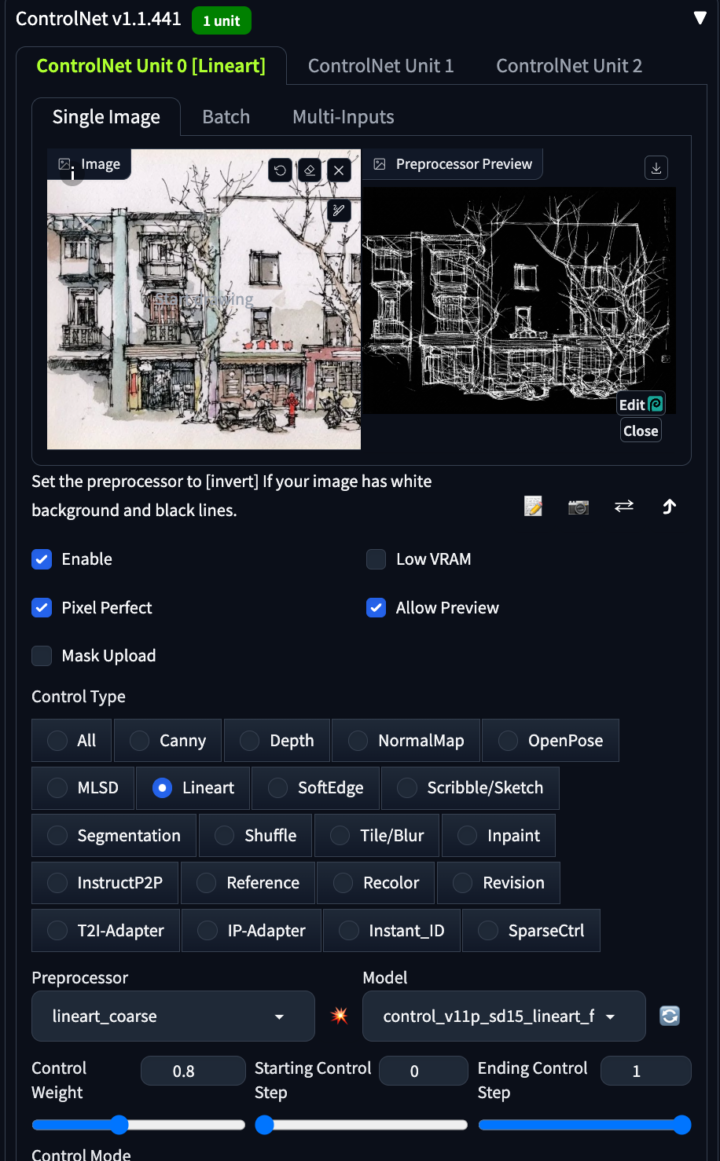This screenshot has width=720, height=1161.
Task: Open the brush tool on input image
Action: (340, 210)
